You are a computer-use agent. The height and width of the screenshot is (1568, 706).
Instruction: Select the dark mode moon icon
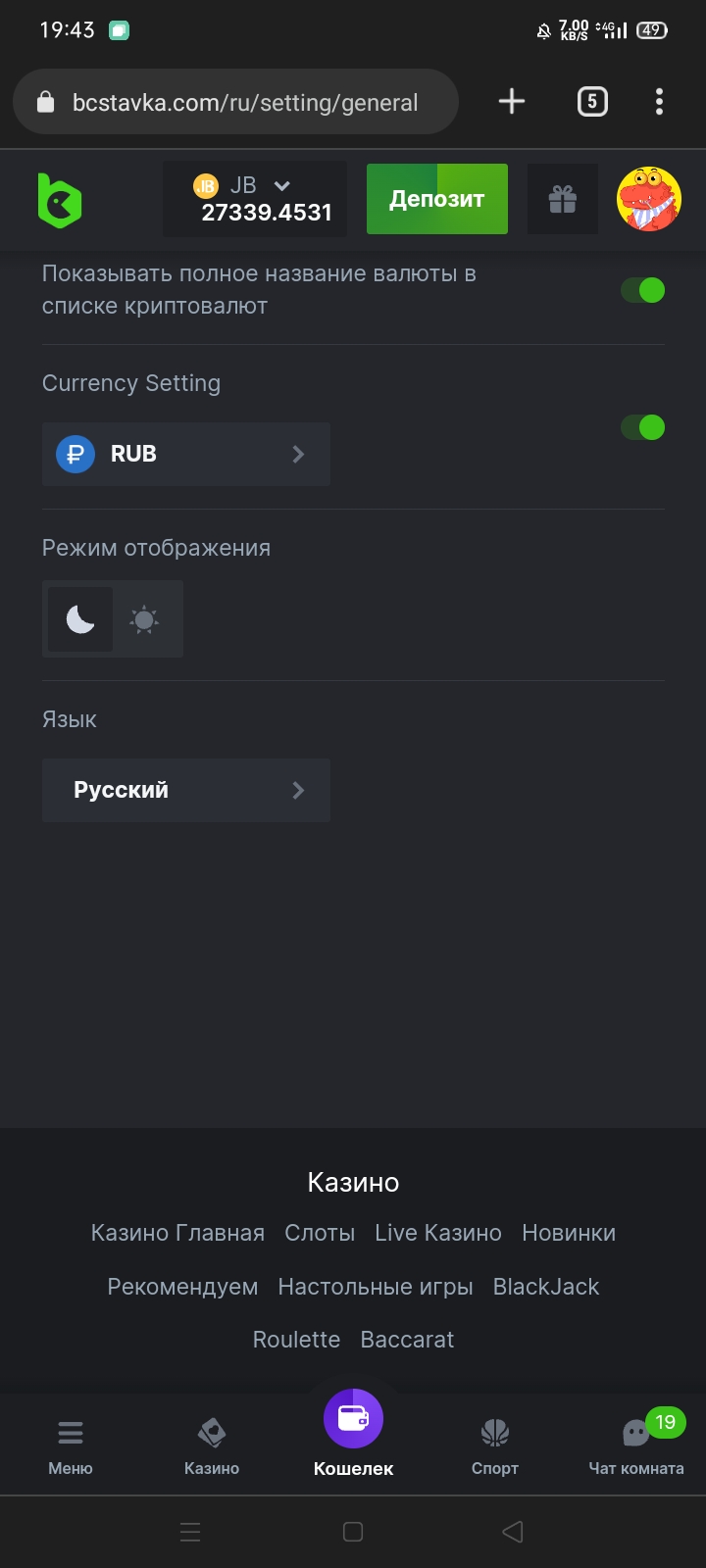coord(80,619)
